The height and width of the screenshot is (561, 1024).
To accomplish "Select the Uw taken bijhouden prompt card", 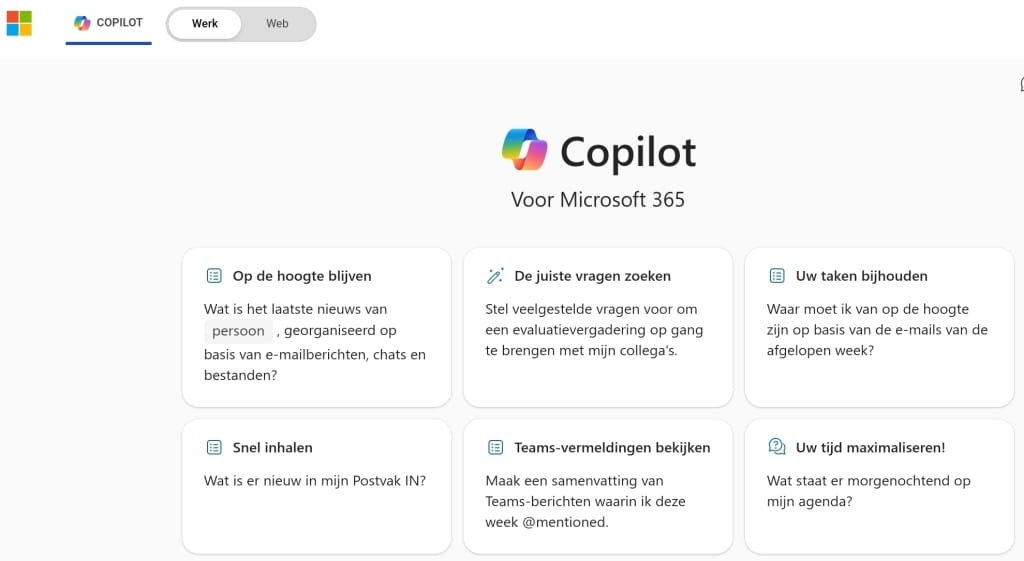I will click(879, 327).
